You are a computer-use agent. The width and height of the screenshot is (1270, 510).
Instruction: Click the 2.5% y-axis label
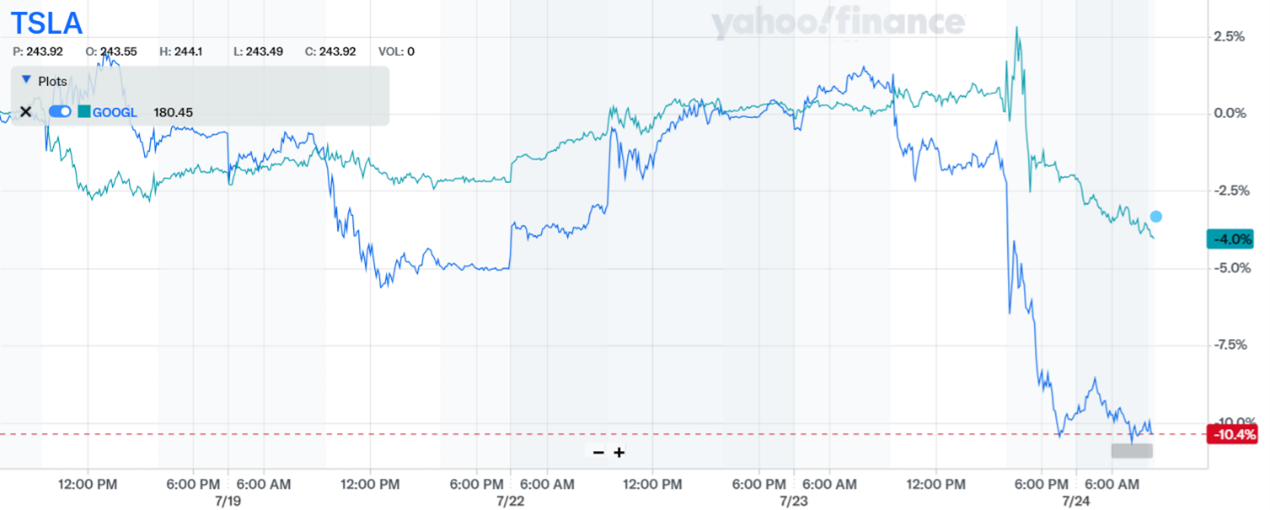pyautogui.click(x=1229, y=36)
